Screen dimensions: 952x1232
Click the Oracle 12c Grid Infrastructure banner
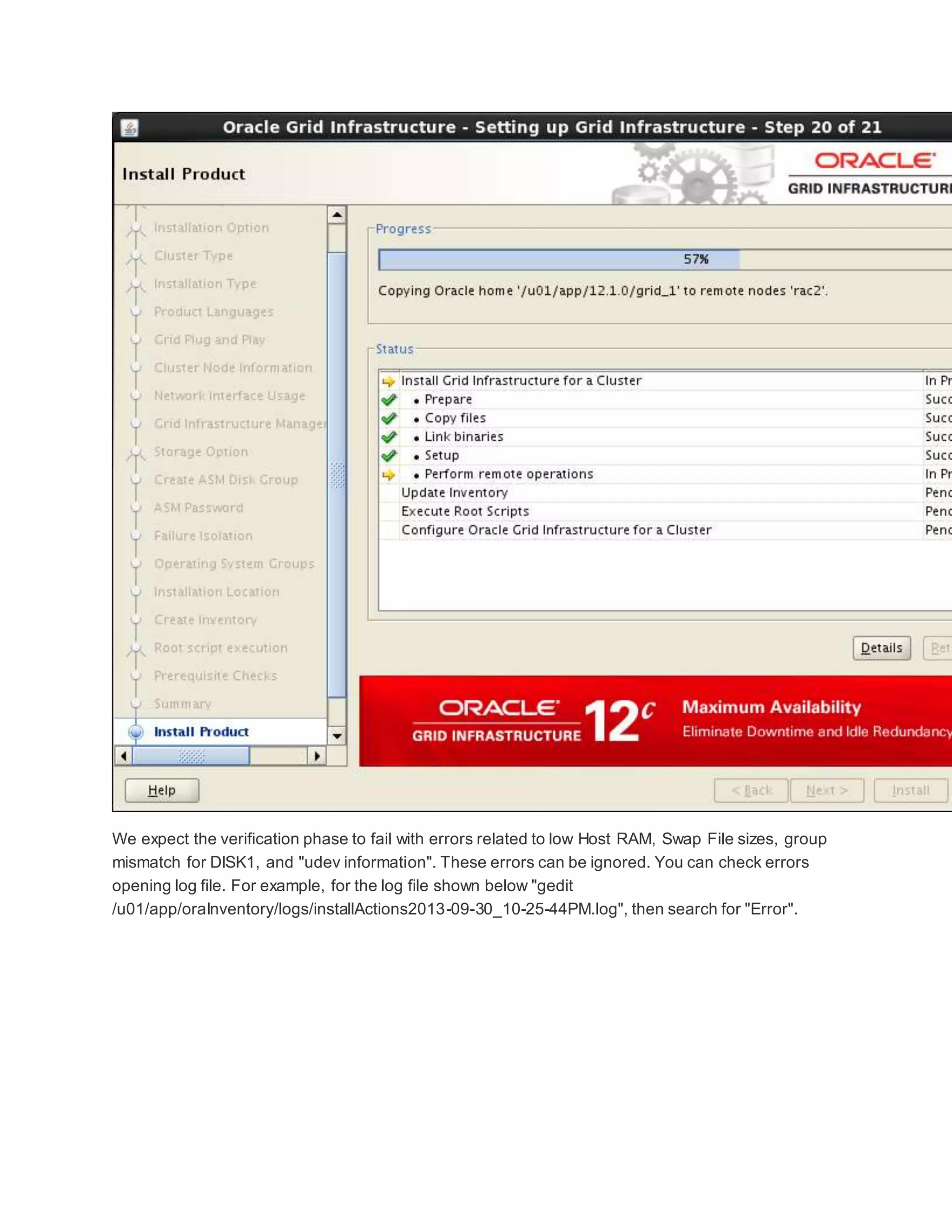point(655,721)
